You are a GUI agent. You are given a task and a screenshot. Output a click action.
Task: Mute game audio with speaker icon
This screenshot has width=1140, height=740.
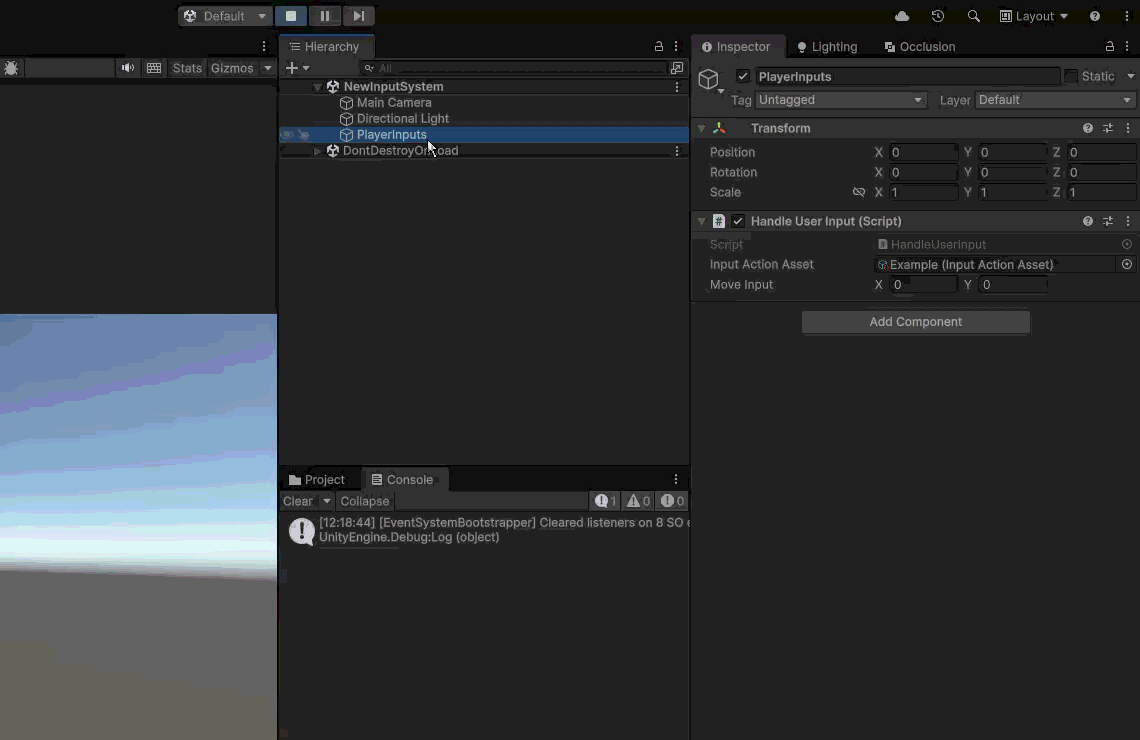pyautogui.click(x=127, y=68)
